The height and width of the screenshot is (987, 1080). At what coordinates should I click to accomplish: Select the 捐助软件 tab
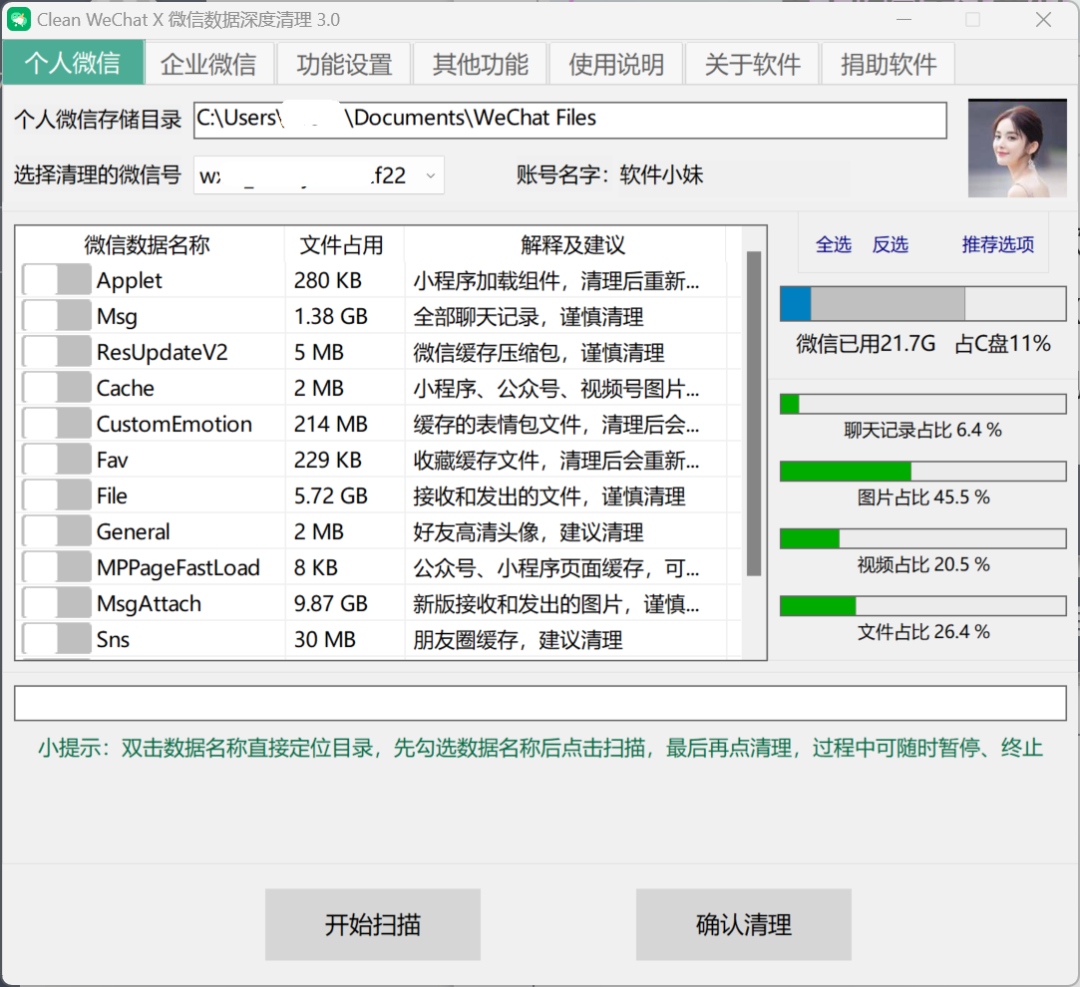pyautogui.click(x=889, y=64)
